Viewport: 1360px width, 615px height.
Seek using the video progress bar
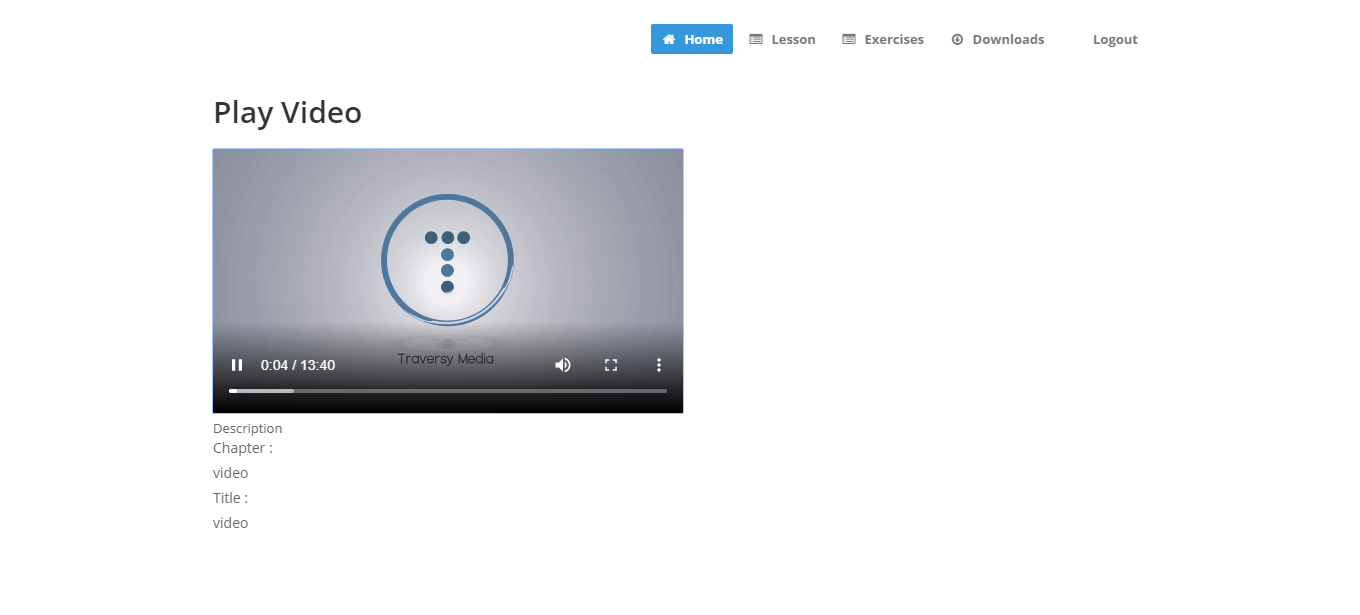[x=447, y=390]
